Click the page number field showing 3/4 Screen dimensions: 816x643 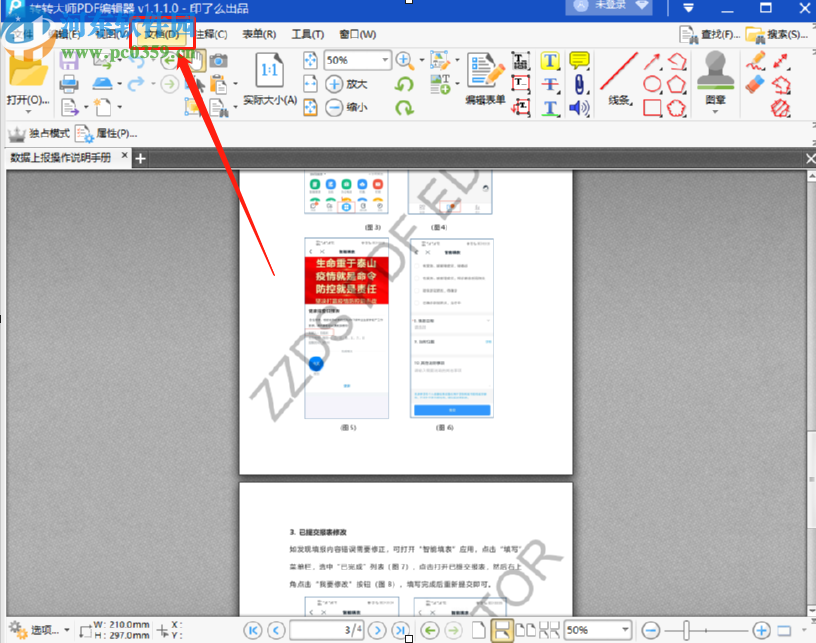pos(327,631)
